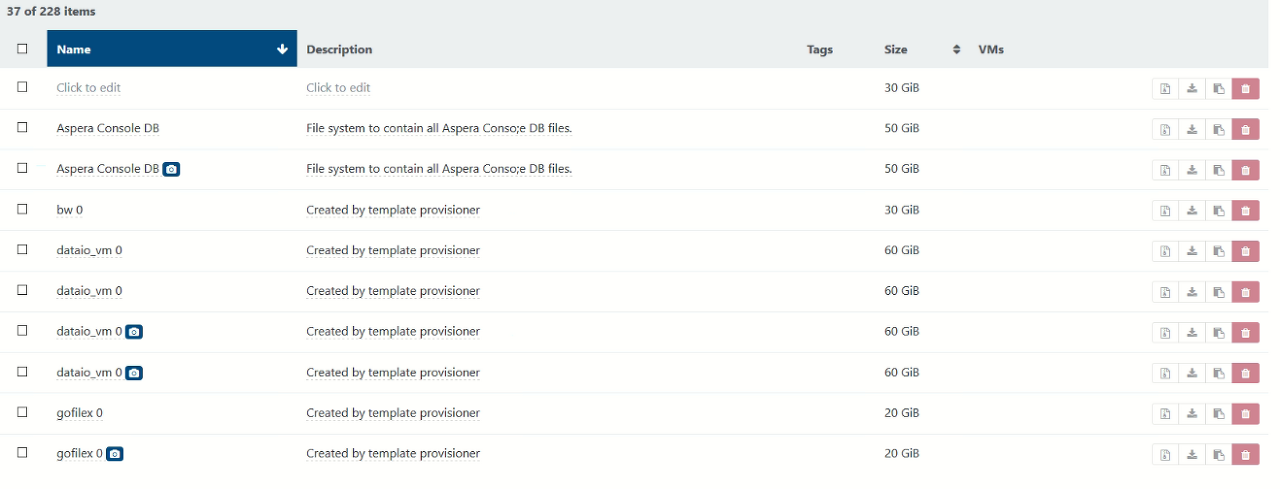The image size is (1280, 489).
Task: Edit name via 'Click to edit' in Name column
Action: click(89, 88)
